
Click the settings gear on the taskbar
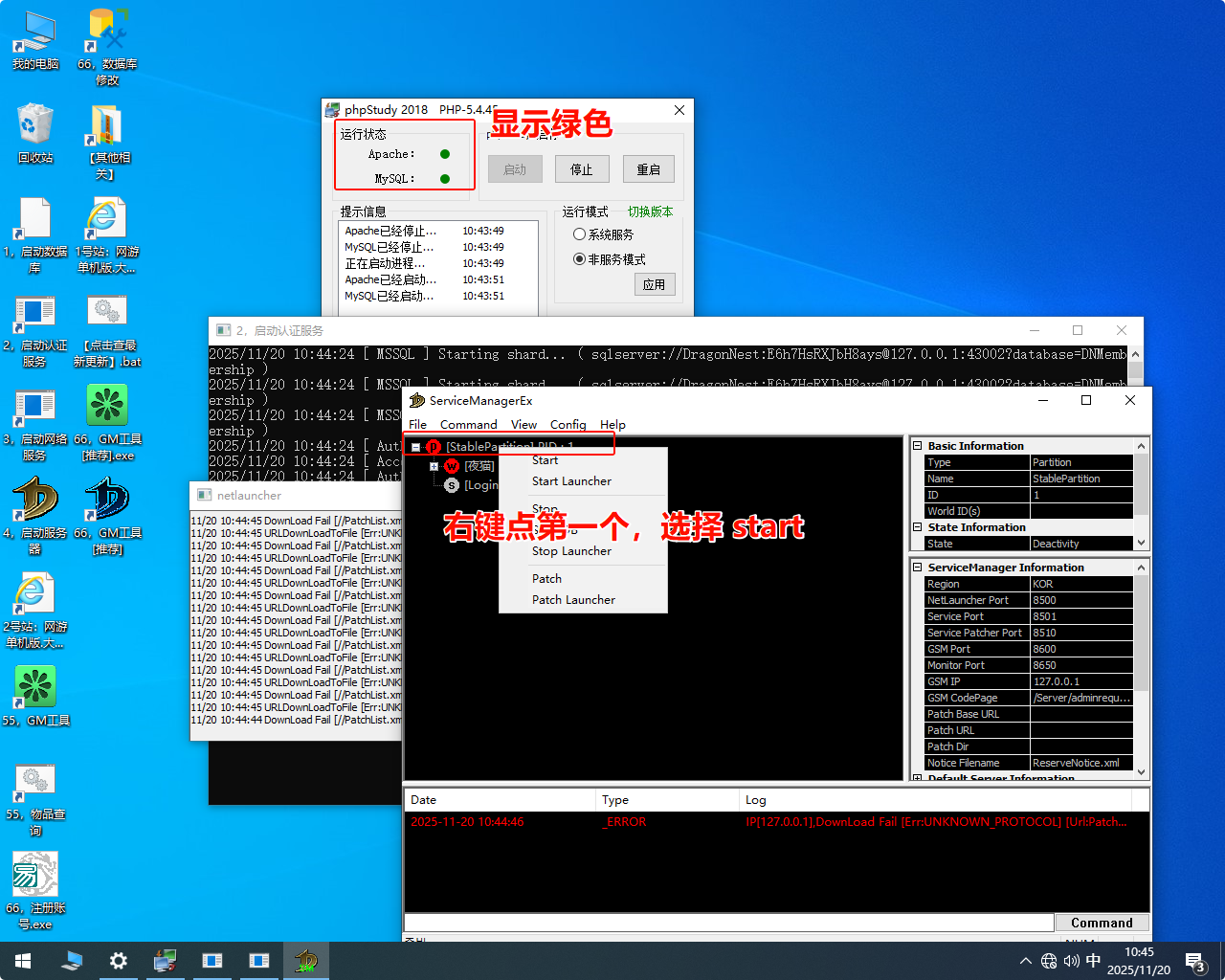119,961
